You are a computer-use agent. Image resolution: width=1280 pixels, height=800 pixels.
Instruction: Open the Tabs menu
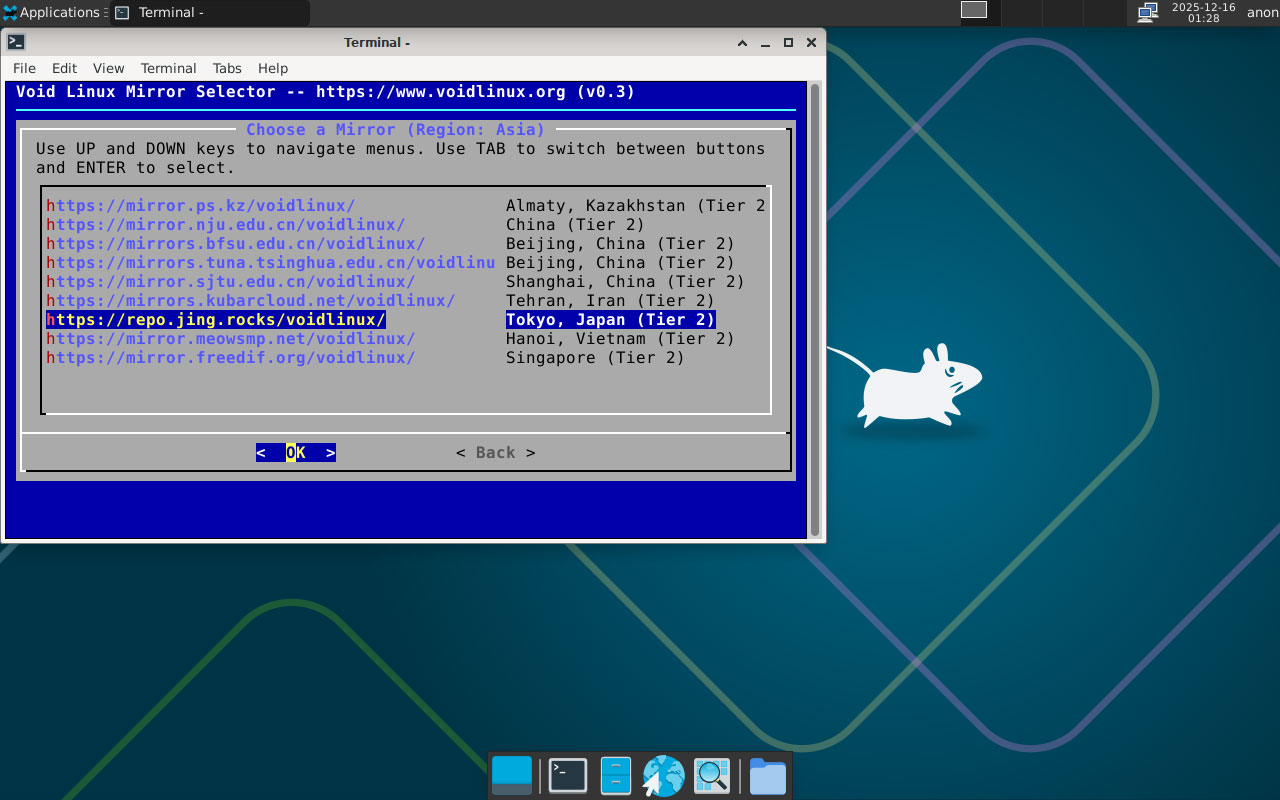point(227,68)
